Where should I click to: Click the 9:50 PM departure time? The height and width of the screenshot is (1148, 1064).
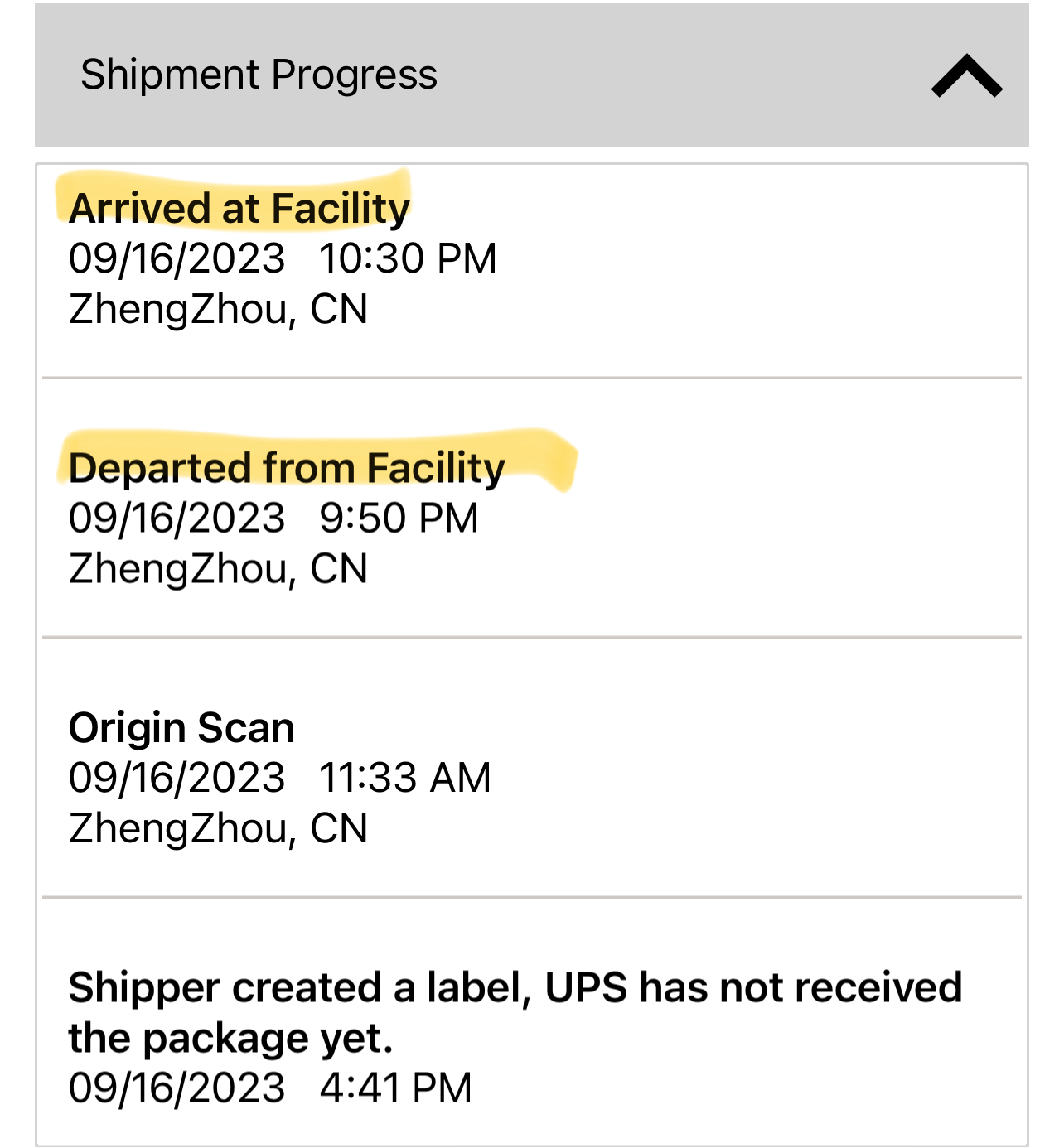(399, 519)
